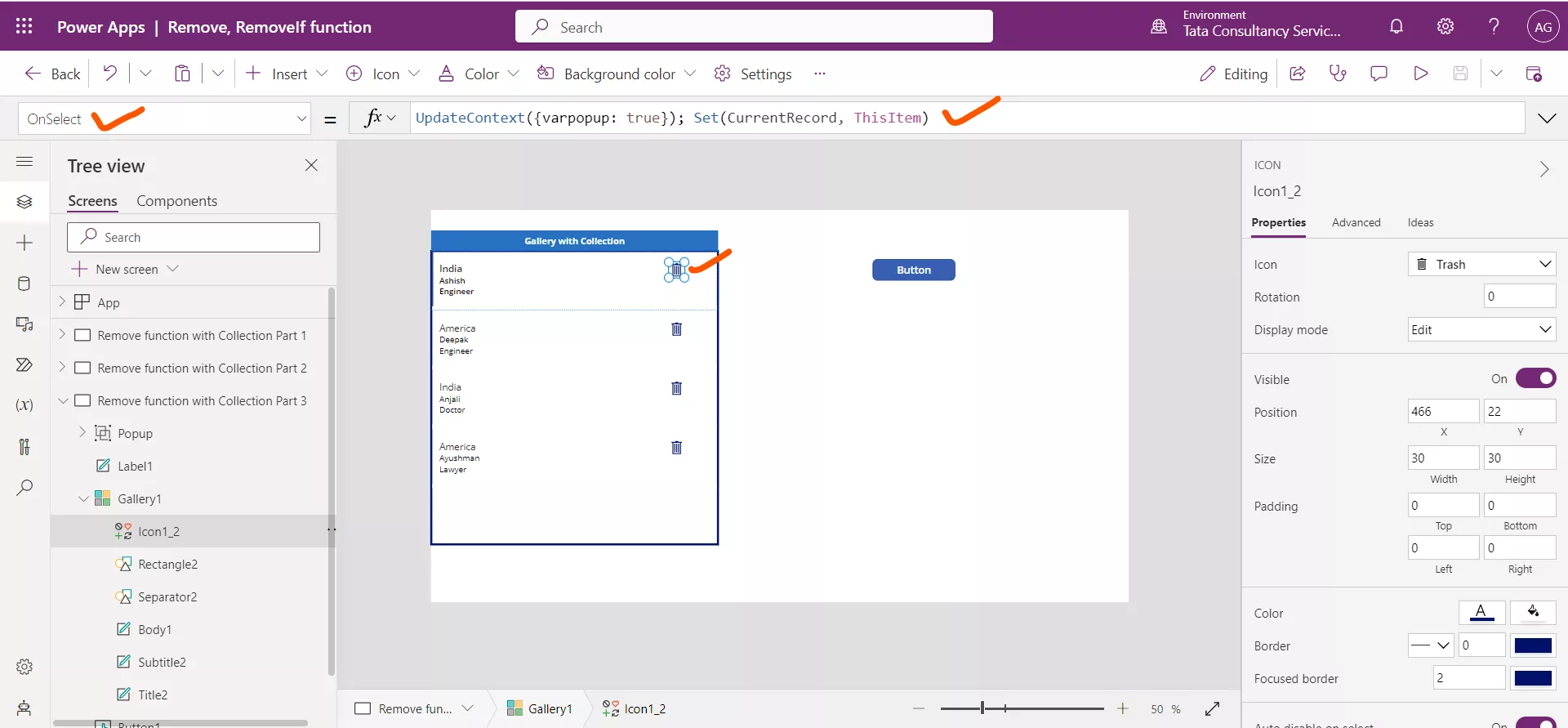Open the Advanced properties tab
The image size is (1568, 728).
[1356, 222]
